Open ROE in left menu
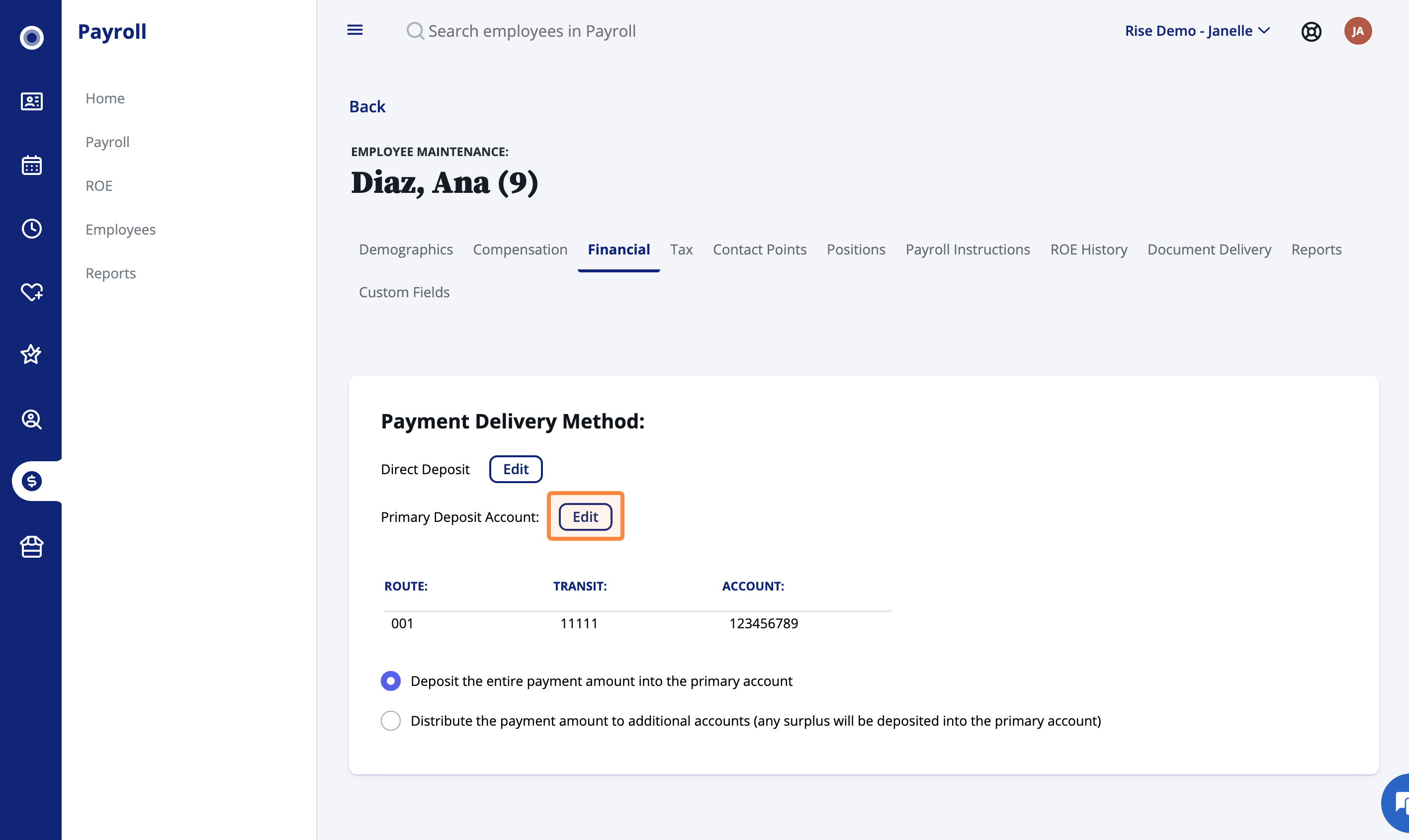The height and width of the screenshot is (840, 1409). [99, 186]
